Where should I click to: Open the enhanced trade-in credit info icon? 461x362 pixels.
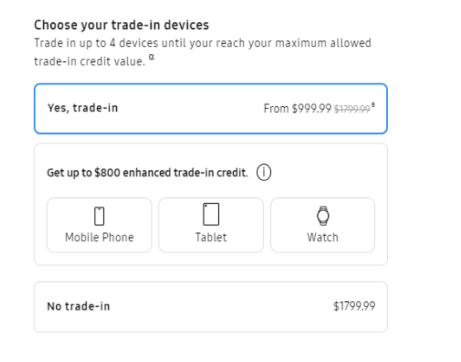264,172
